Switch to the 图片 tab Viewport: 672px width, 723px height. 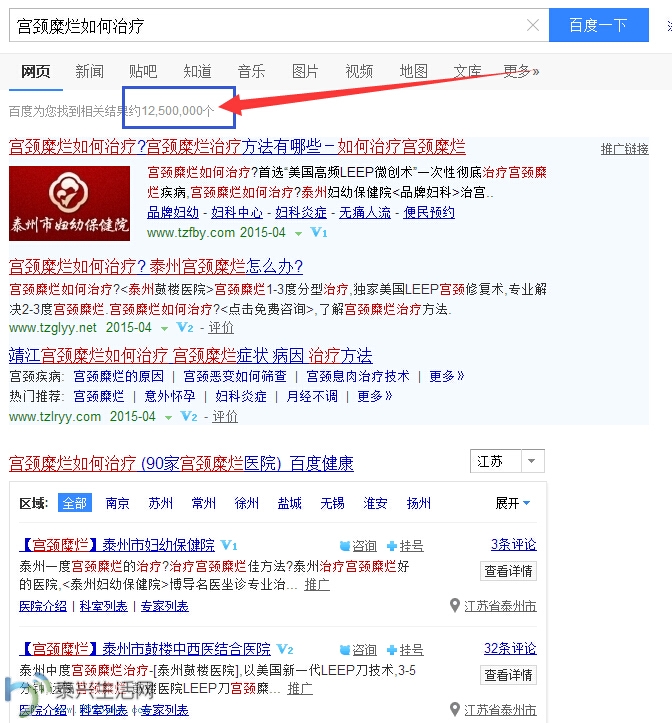pos(305,71)
